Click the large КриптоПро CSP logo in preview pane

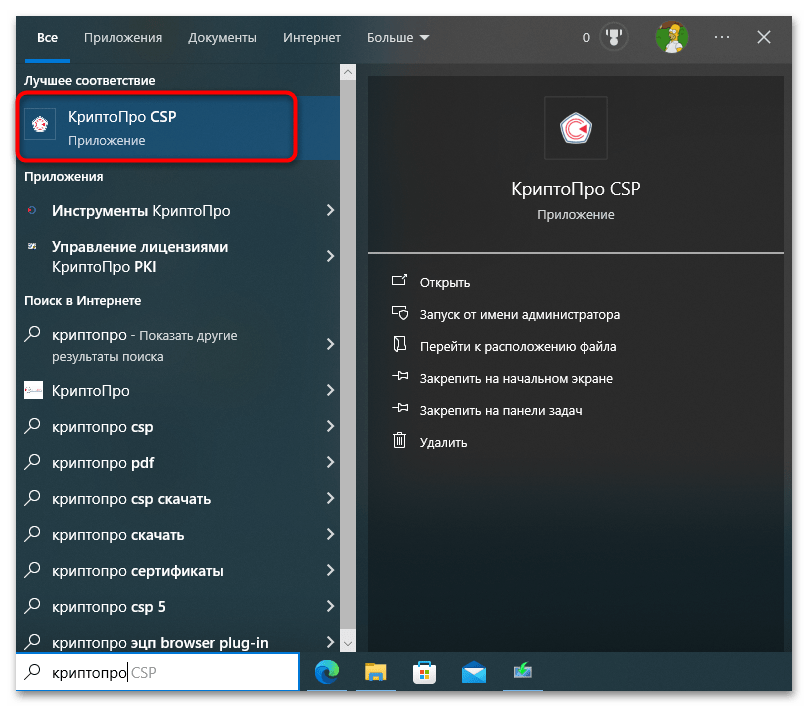(x=576, y=128)
